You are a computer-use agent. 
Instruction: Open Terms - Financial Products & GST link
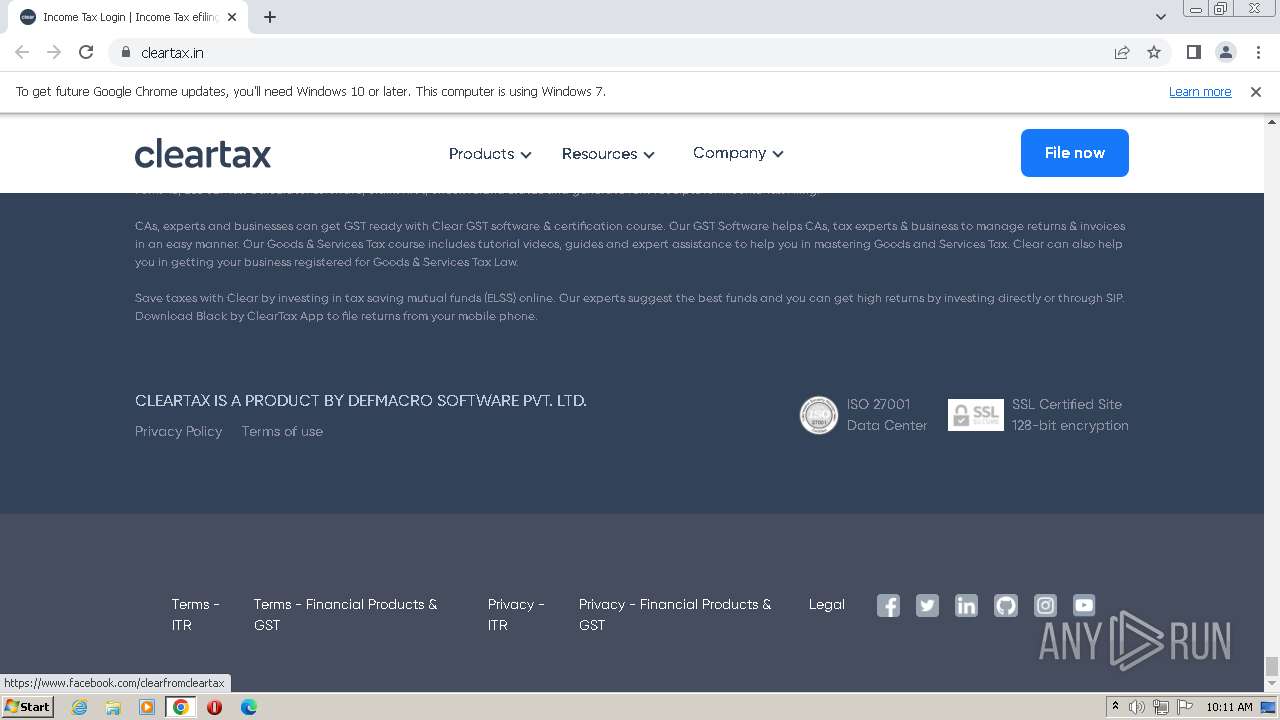tap(345, 614)
